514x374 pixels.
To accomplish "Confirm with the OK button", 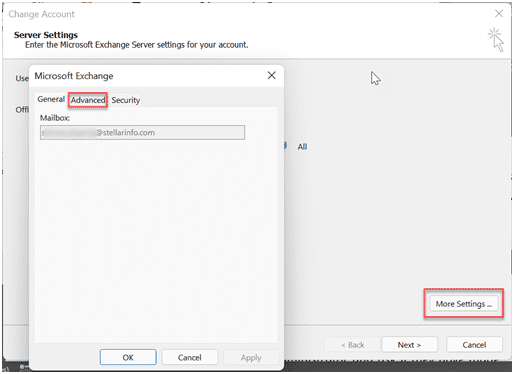I will pyautogui.click(x=128, y=357).
